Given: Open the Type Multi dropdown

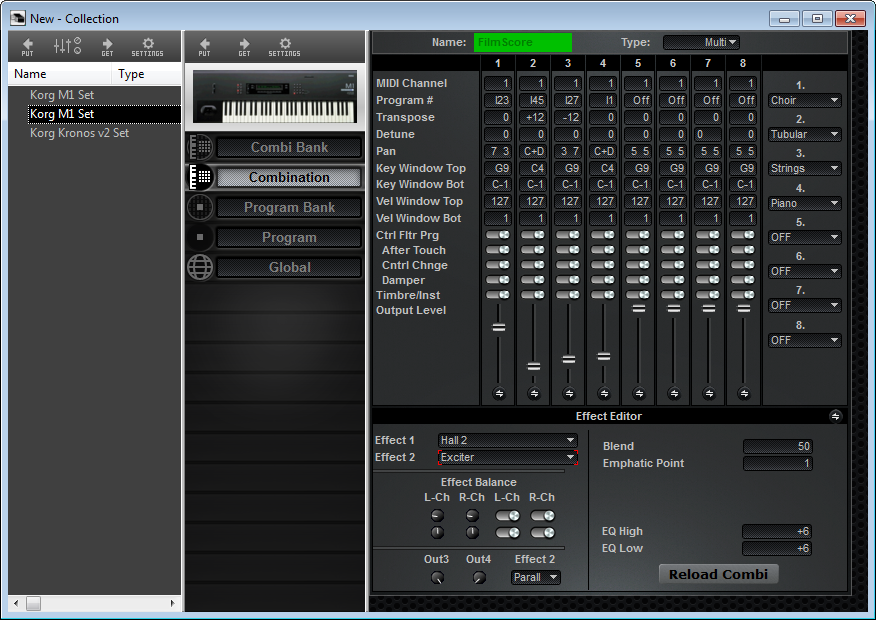Looking at the screenshot, I should pos(701,42).
